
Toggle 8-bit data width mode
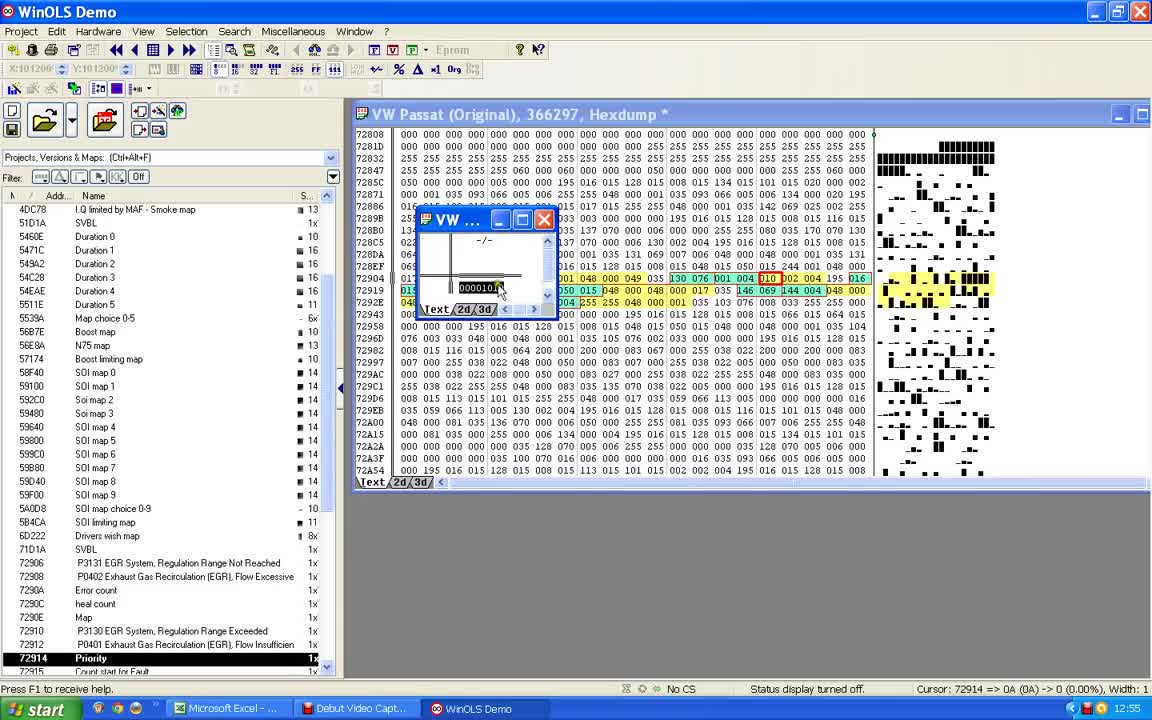tap(218, 69)
